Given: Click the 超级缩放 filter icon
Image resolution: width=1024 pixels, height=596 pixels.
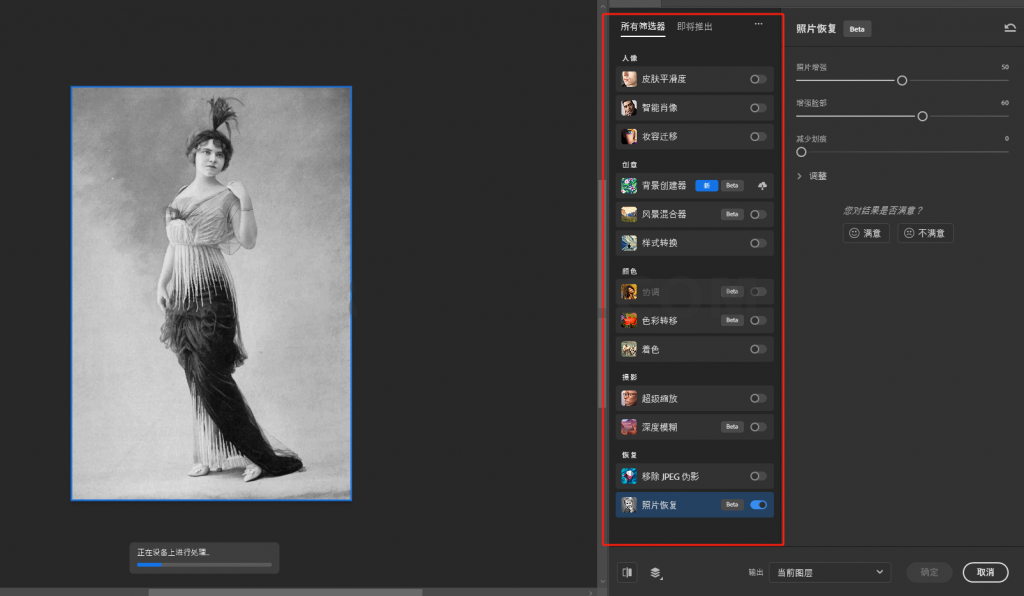Looking at the screenshot, I should [629, 398].
